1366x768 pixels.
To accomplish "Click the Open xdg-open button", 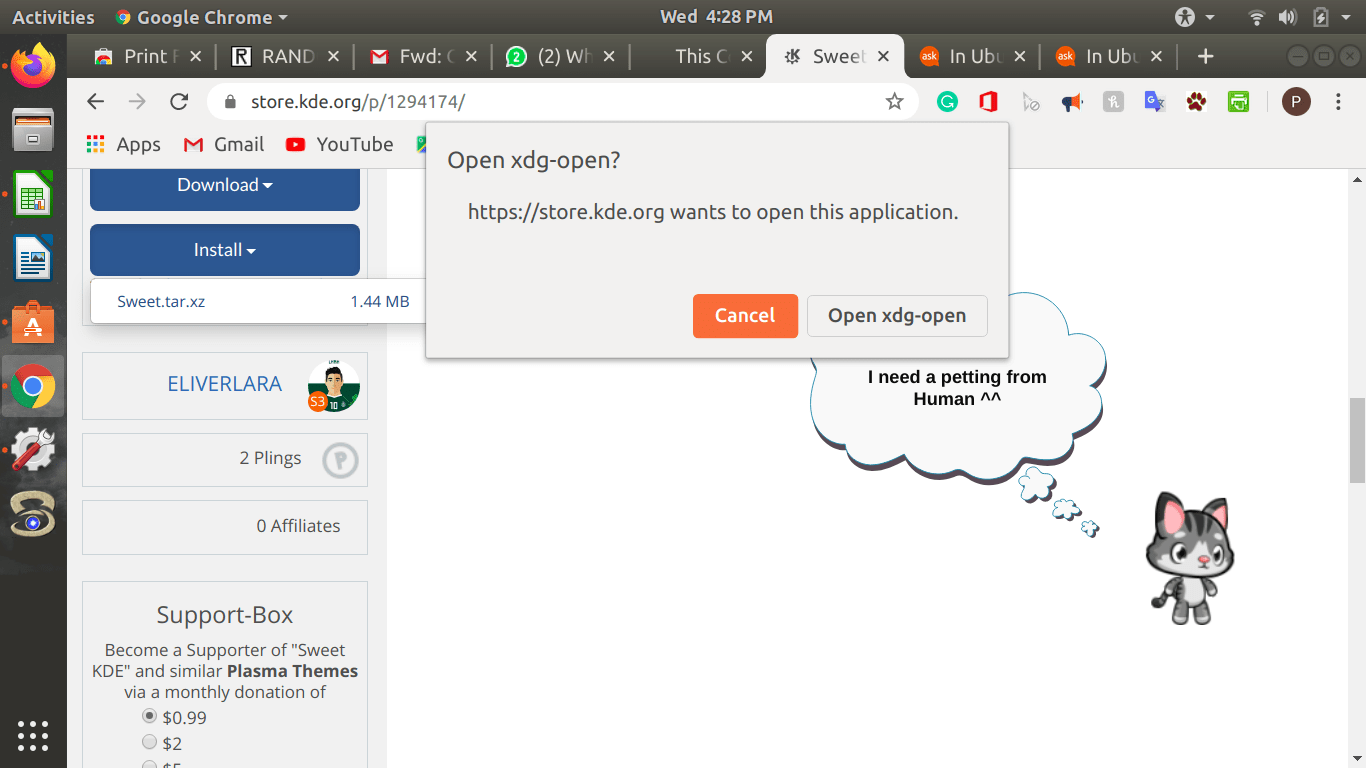I will 896,315.
